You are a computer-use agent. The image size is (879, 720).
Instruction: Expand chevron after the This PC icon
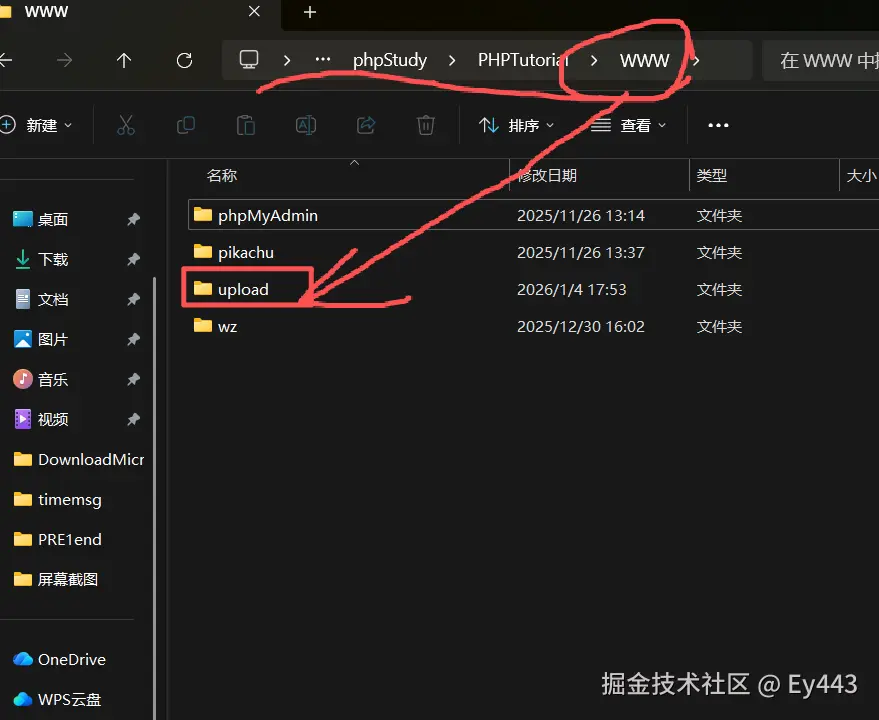[x=287, y=60]
